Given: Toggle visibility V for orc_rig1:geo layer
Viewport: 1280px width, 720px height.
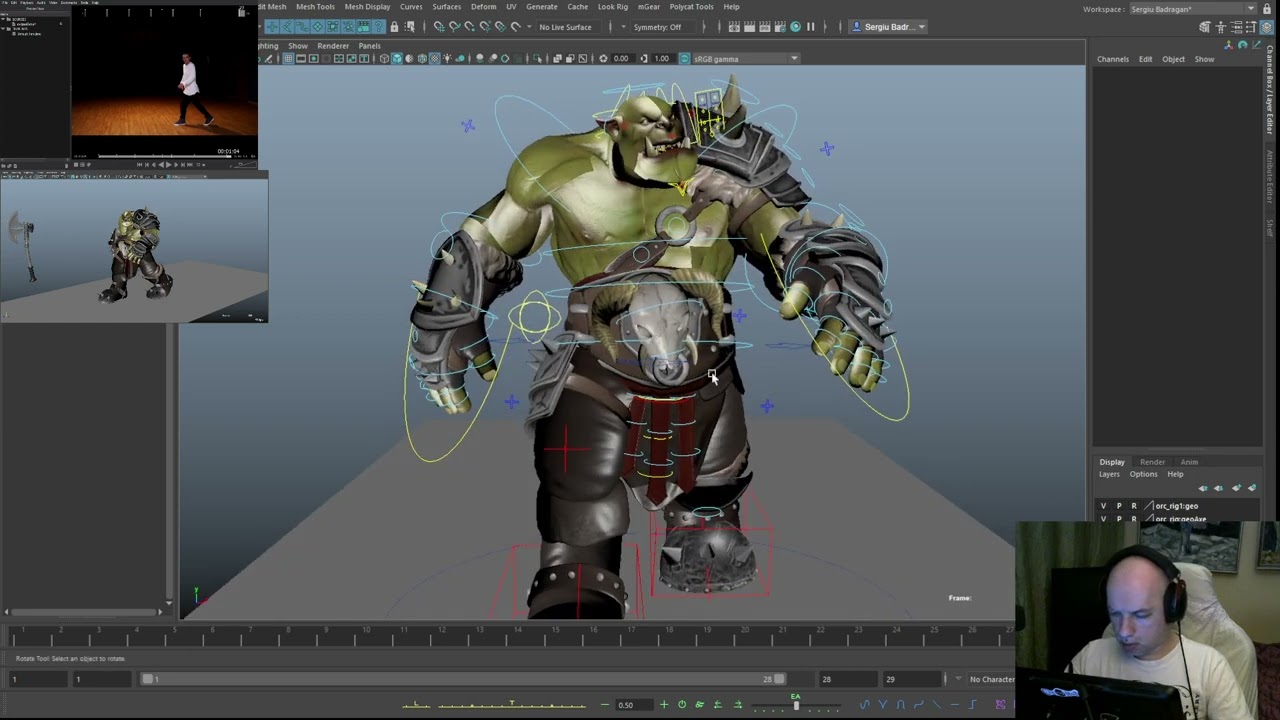Looking at the screenshot, I should pos(1104,506).
